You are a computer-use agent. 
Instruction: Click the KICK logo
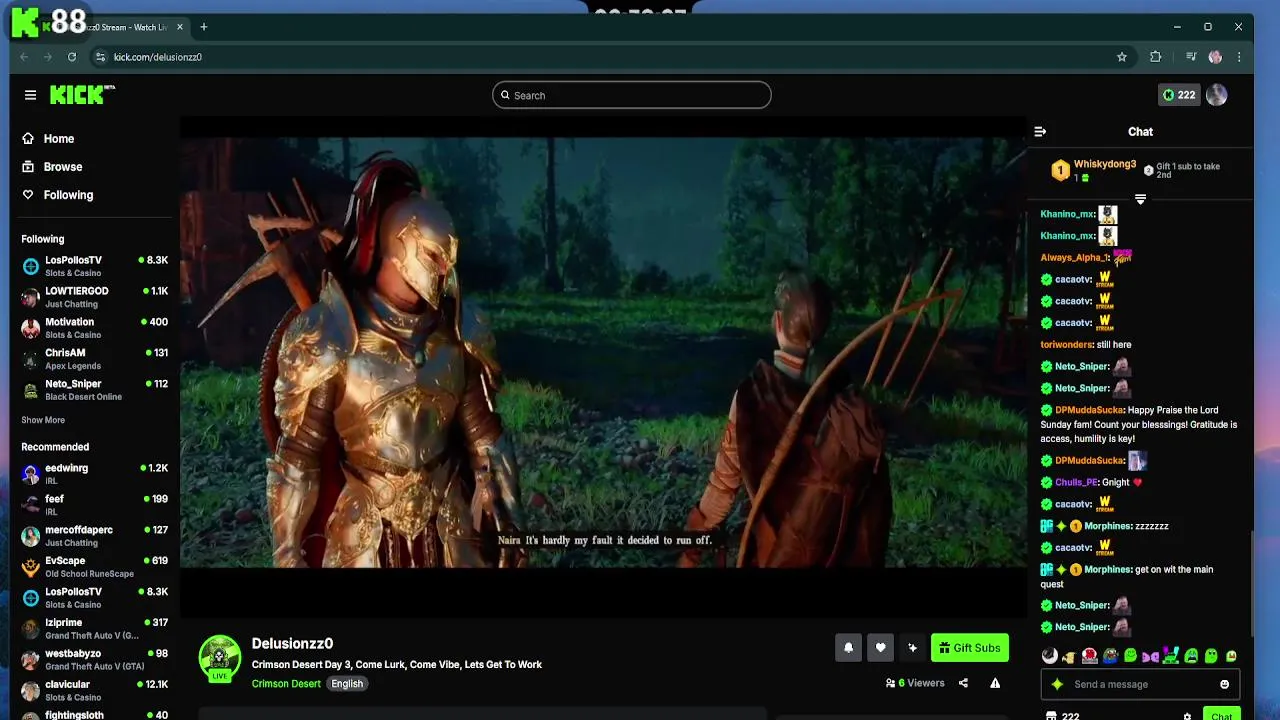pyautogui.click(x=82, y=95)
